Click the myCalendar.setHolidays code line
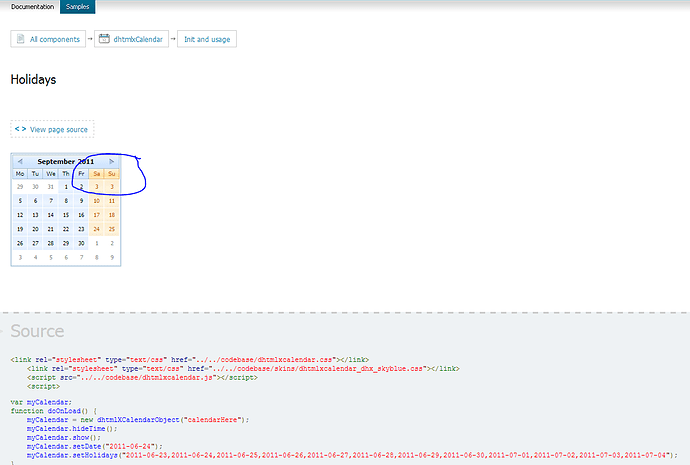 click(352, 455)
